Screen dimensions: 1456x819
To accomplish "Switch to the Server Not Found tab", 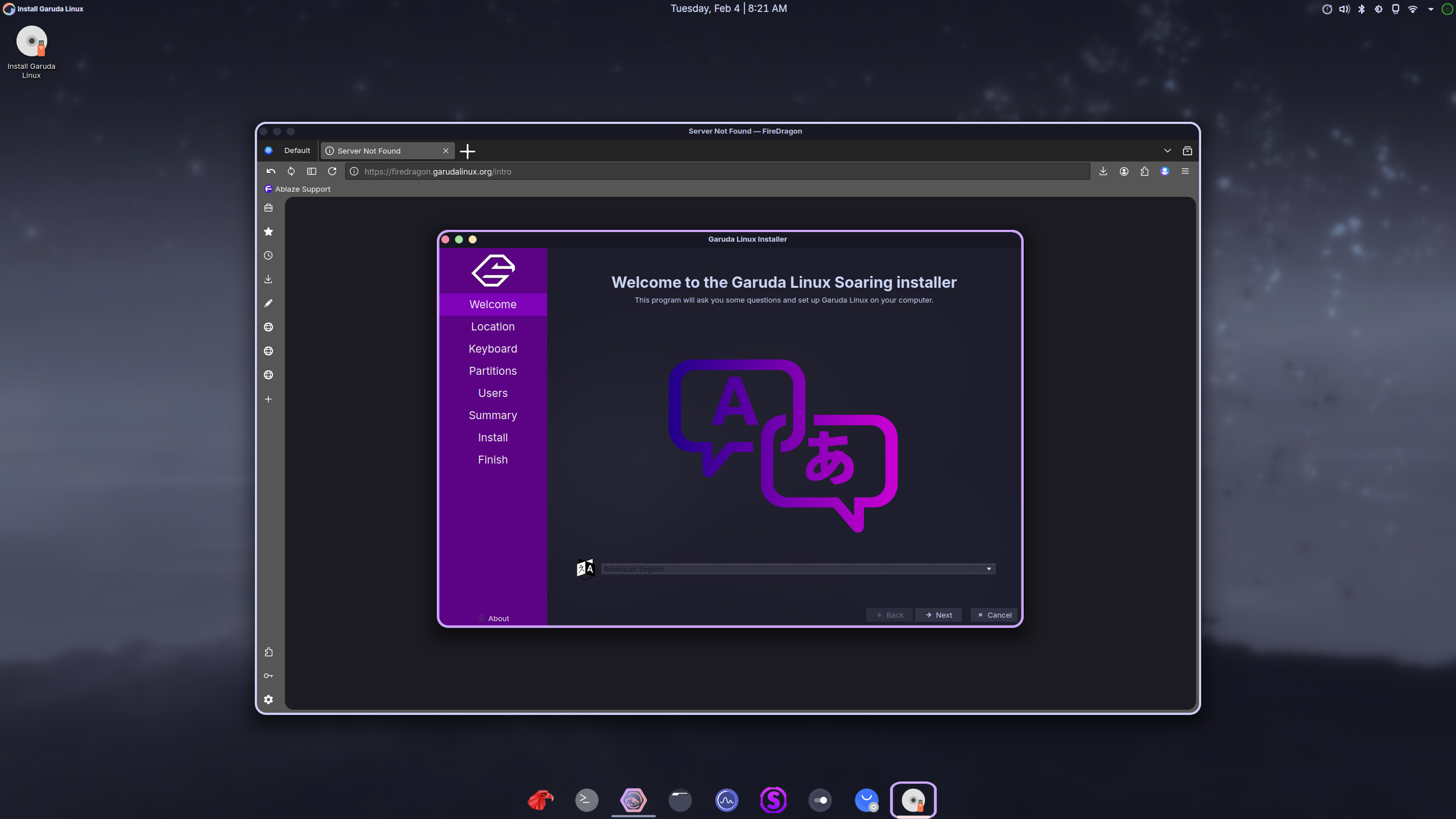I will [x=388, y=151].
